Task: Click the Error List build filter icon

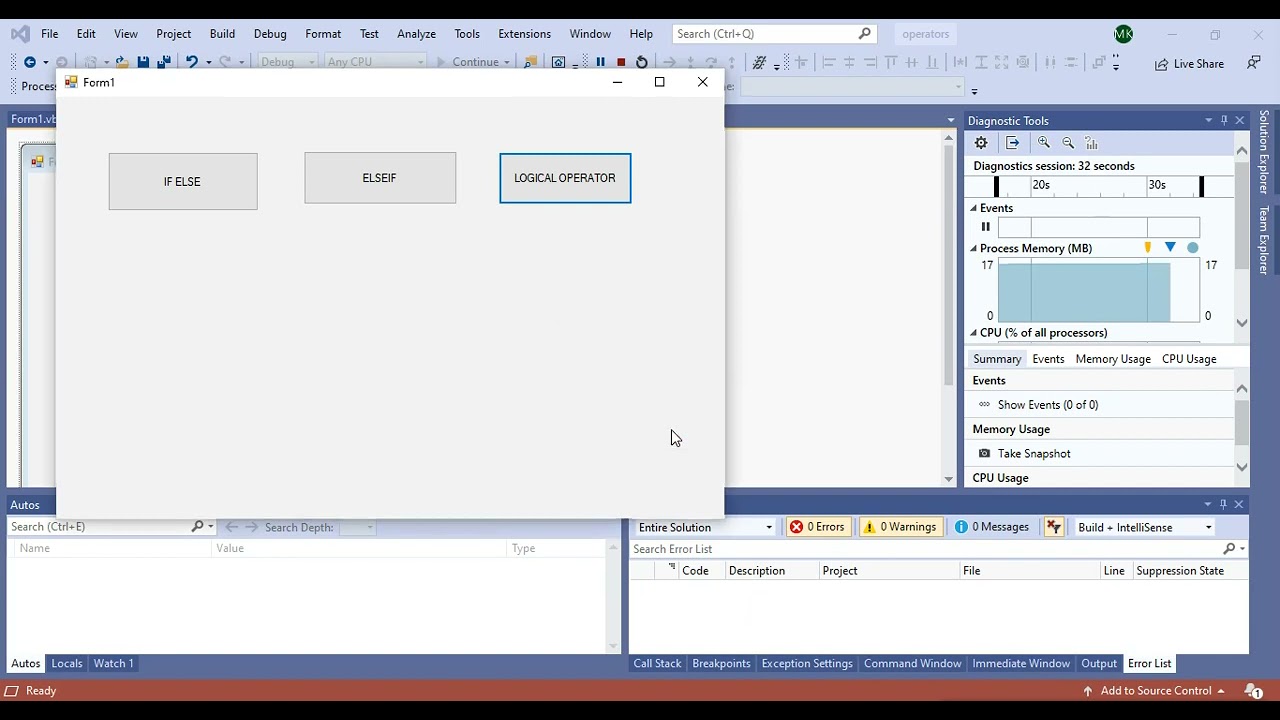Action: tap(1053, 527)
